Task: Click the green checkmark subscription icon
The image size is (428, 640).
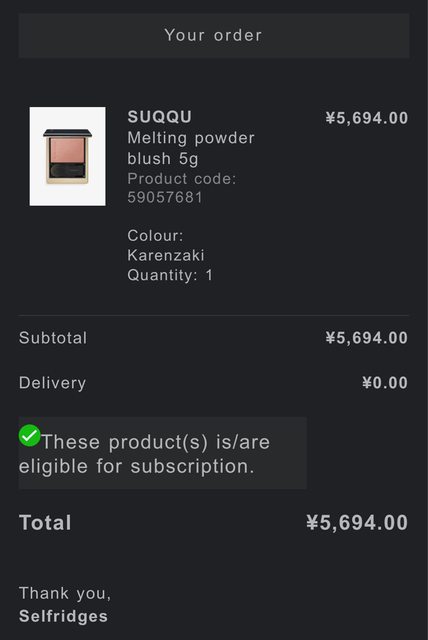Action: click(x=29, y=436)
